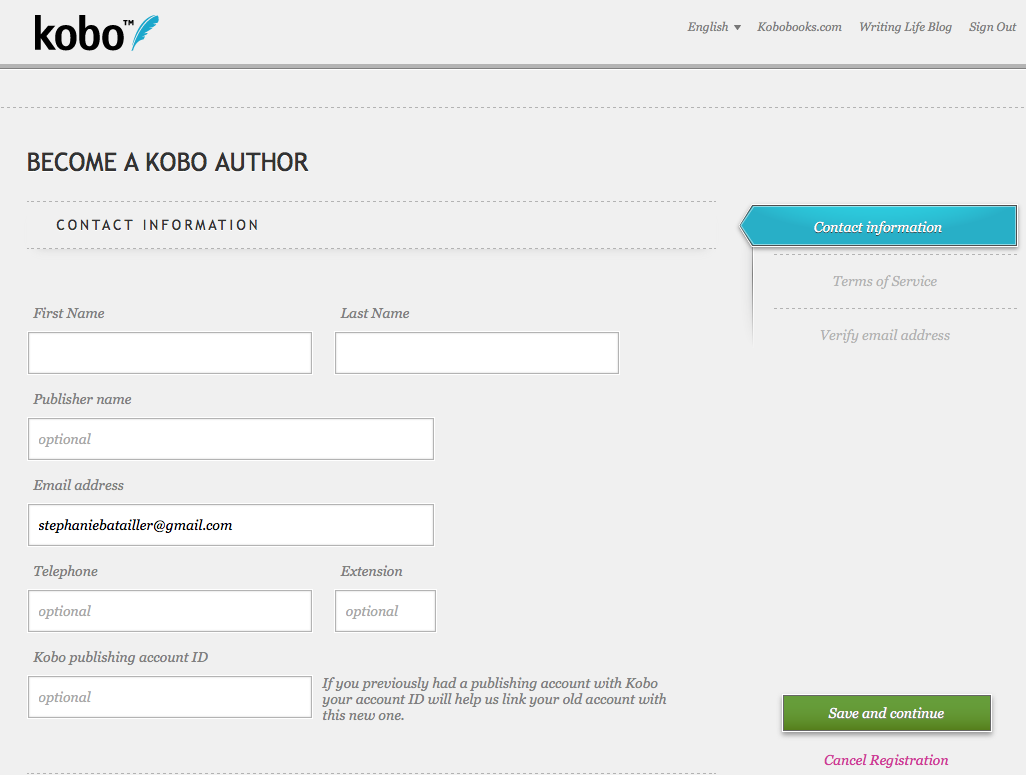This screenshot has height=775, width=1026.
Task: Click the "First Name" label
Action: click(69, 313)
